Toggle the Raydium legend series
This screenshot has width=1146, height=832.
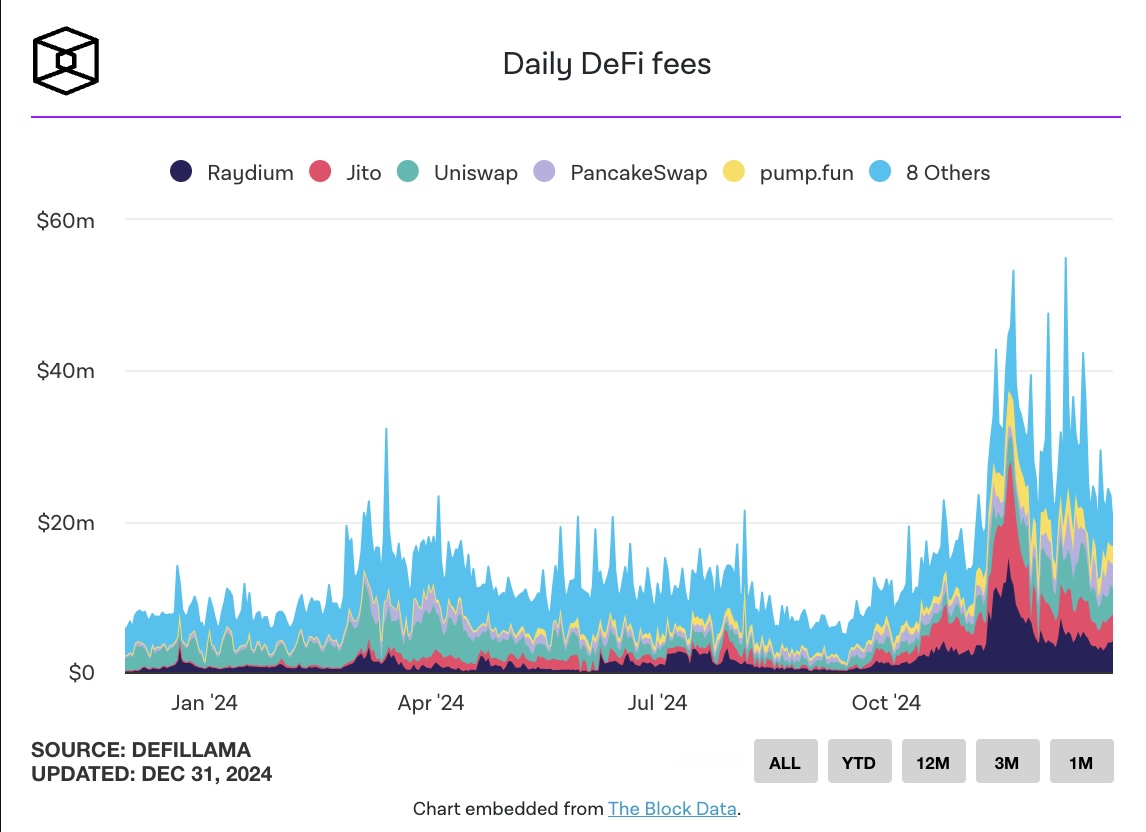(x=232, y=173)
